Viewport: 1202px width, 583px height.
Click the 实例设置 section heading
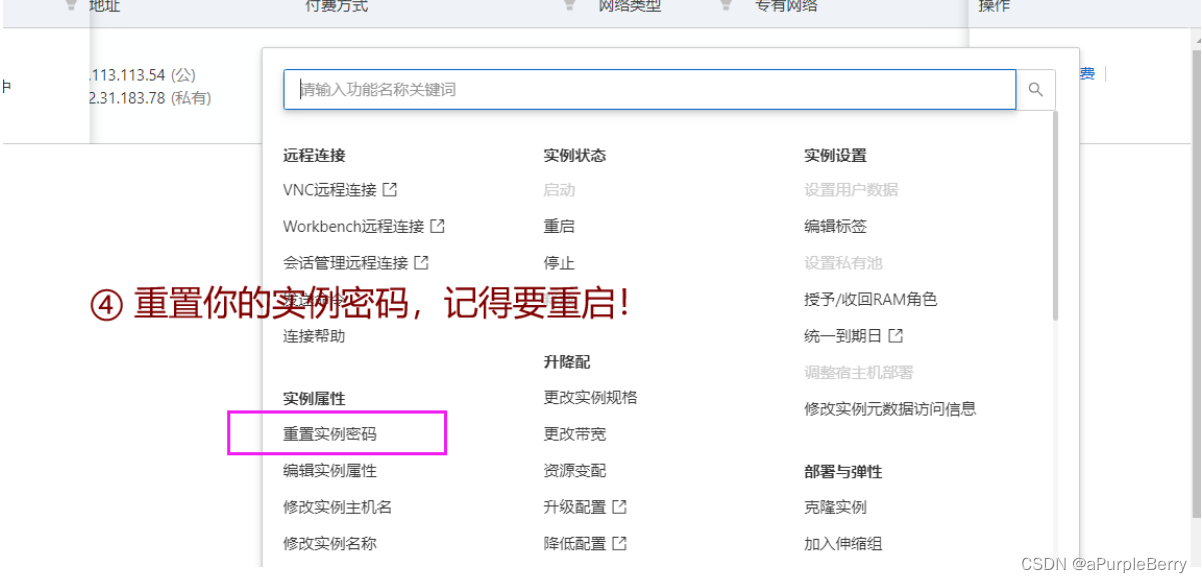(x=835, y=155)
